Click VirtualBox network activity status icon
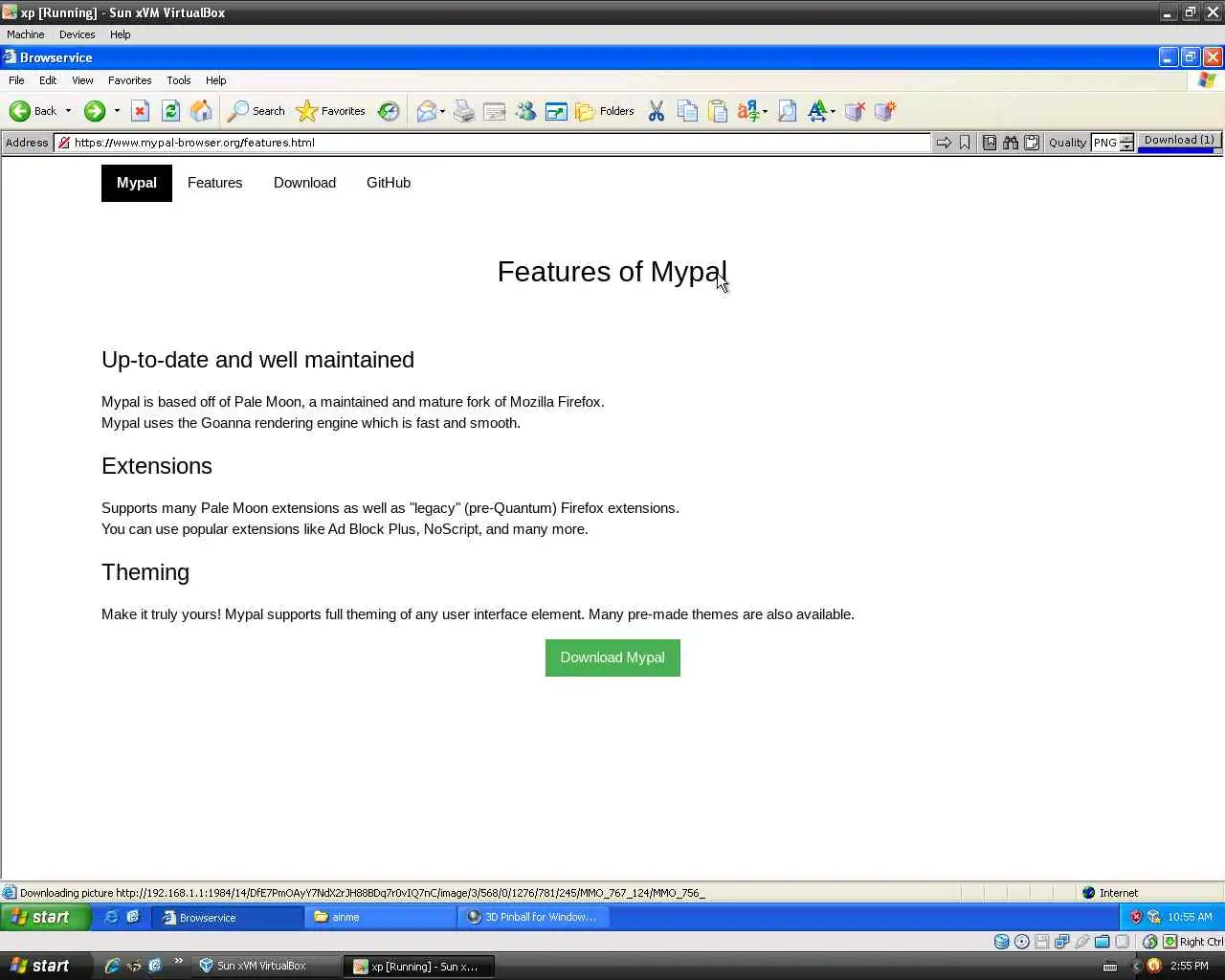The width and height of the screenshot is (1225, 980). [1061, 942]
